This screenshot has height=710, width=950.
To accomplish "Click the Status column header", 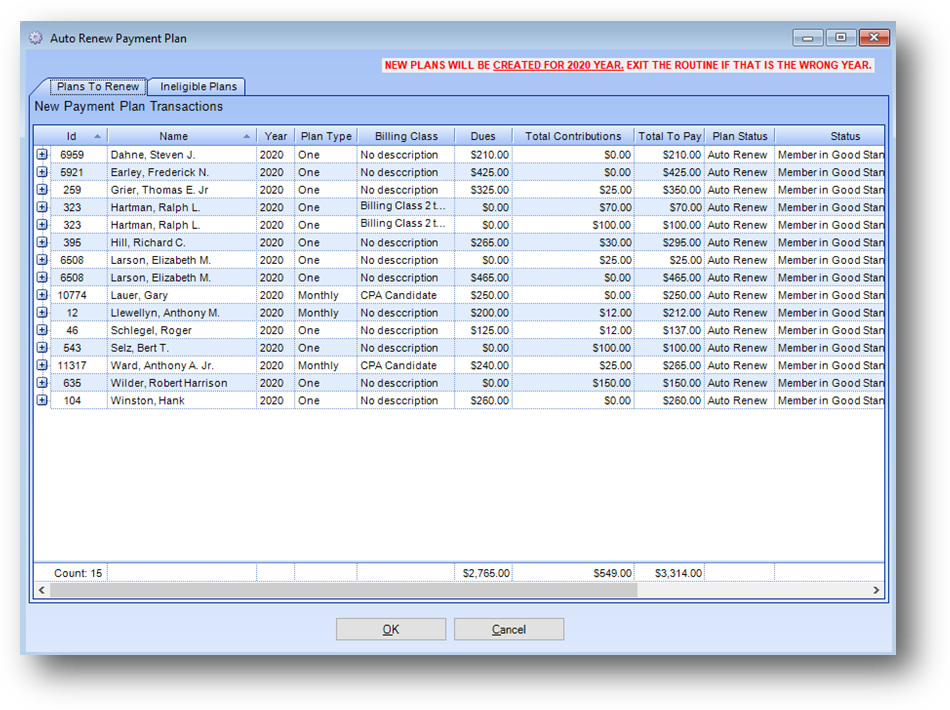I will coord(830,136).
